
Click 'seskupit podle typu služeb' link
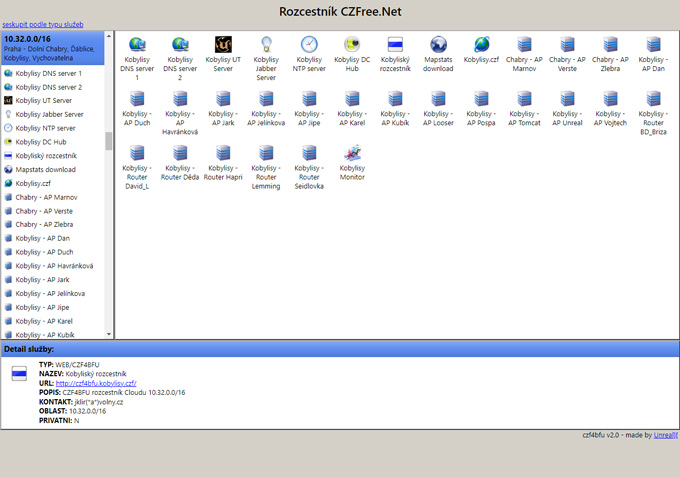(x=43, y=24)
